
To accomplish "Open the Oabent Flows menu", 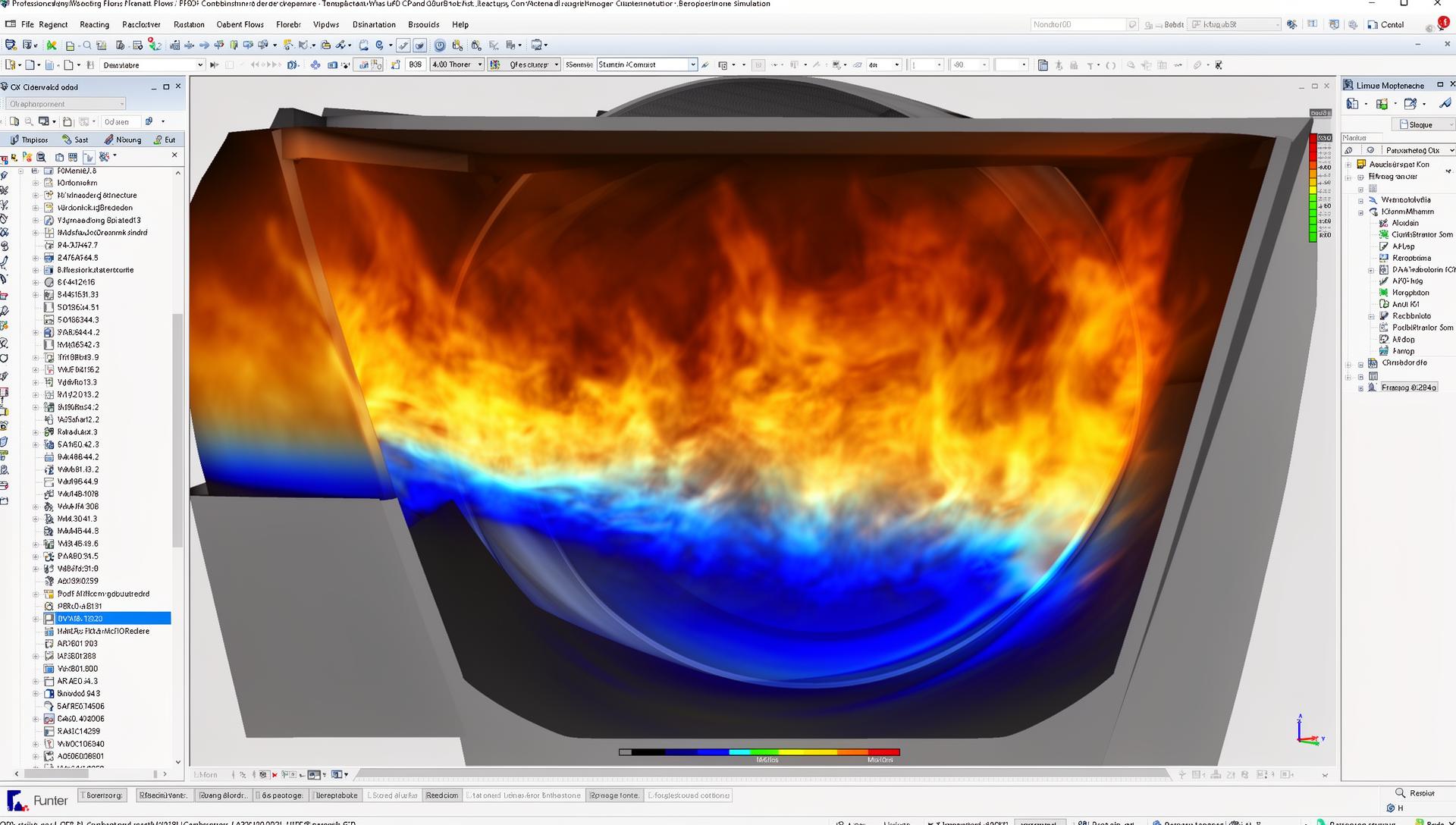I will pos(240,24).
